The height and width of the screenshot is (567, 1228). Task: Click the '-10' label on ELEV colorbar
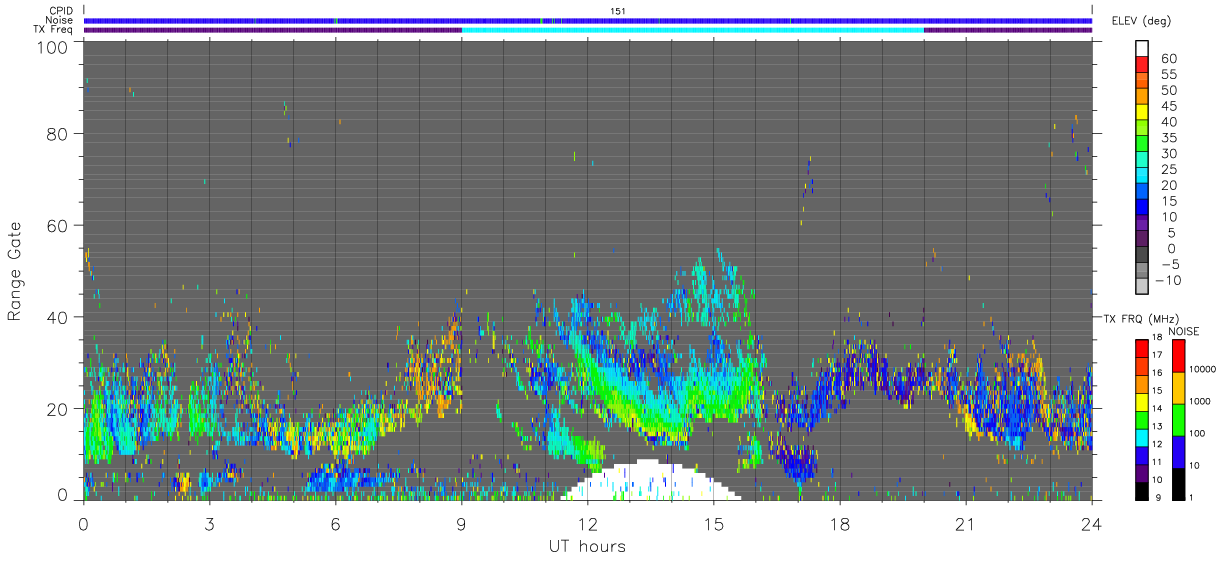[1167, 280]
